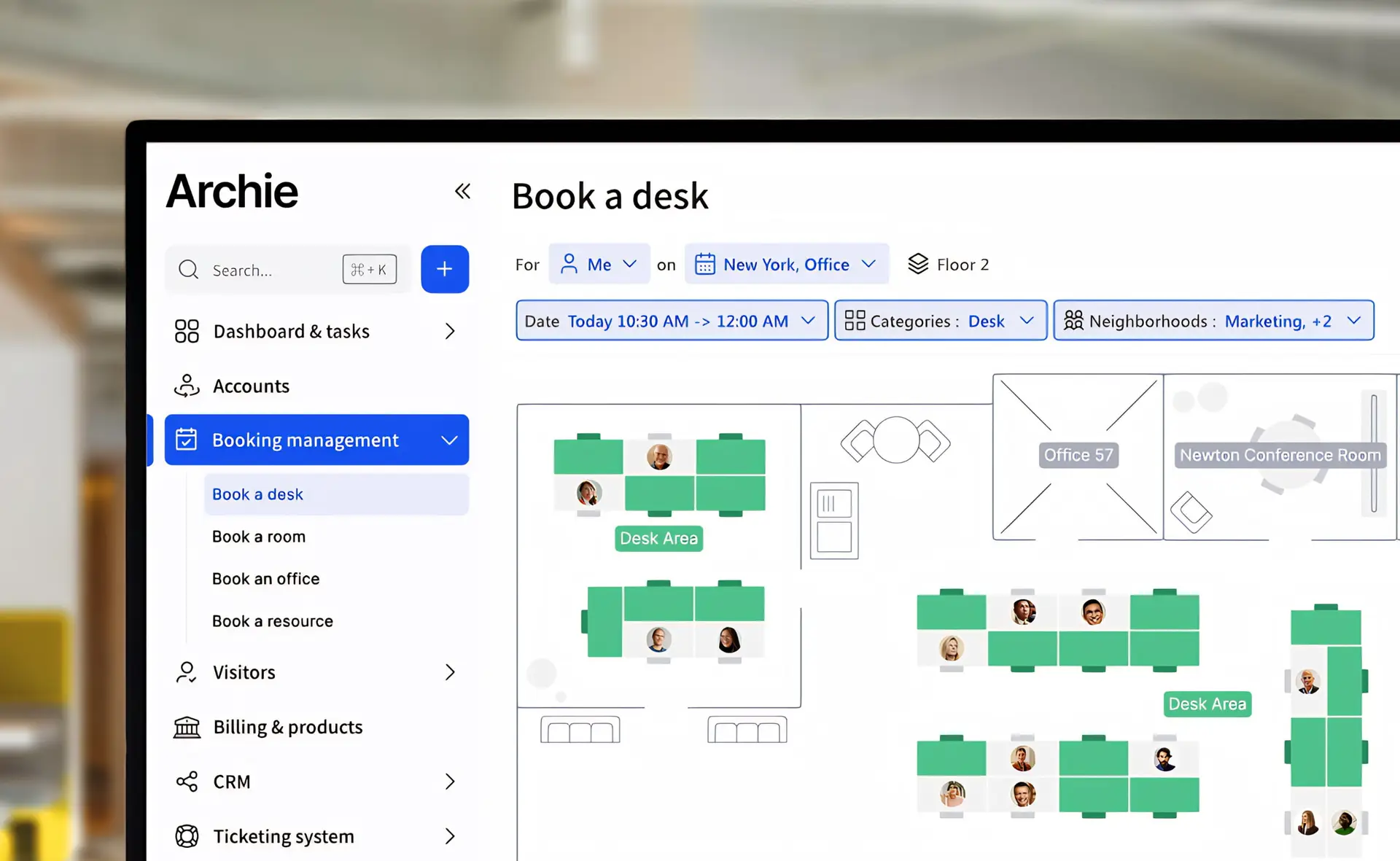Focus the Search input field
The width and height of the screenshot is (1400, 861).
coord(288,270)
